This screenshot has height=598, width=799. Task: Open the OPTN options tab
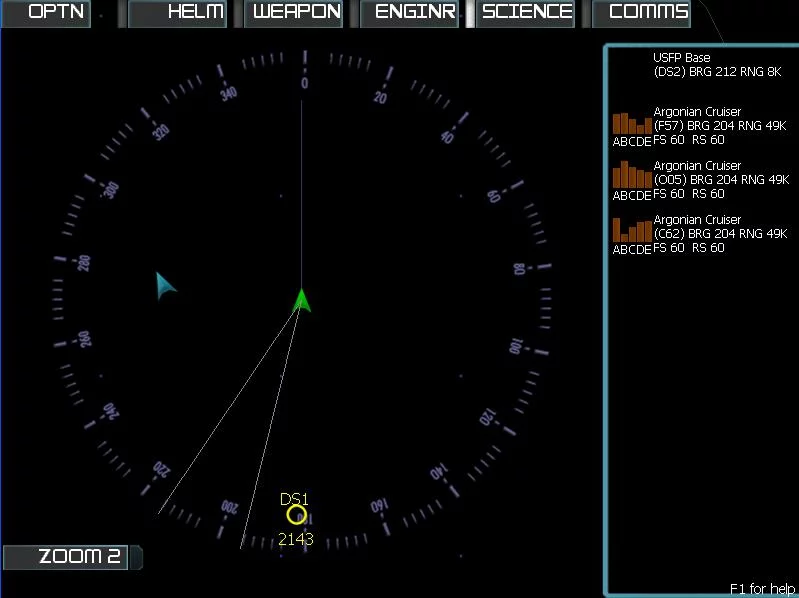(46, 12)
